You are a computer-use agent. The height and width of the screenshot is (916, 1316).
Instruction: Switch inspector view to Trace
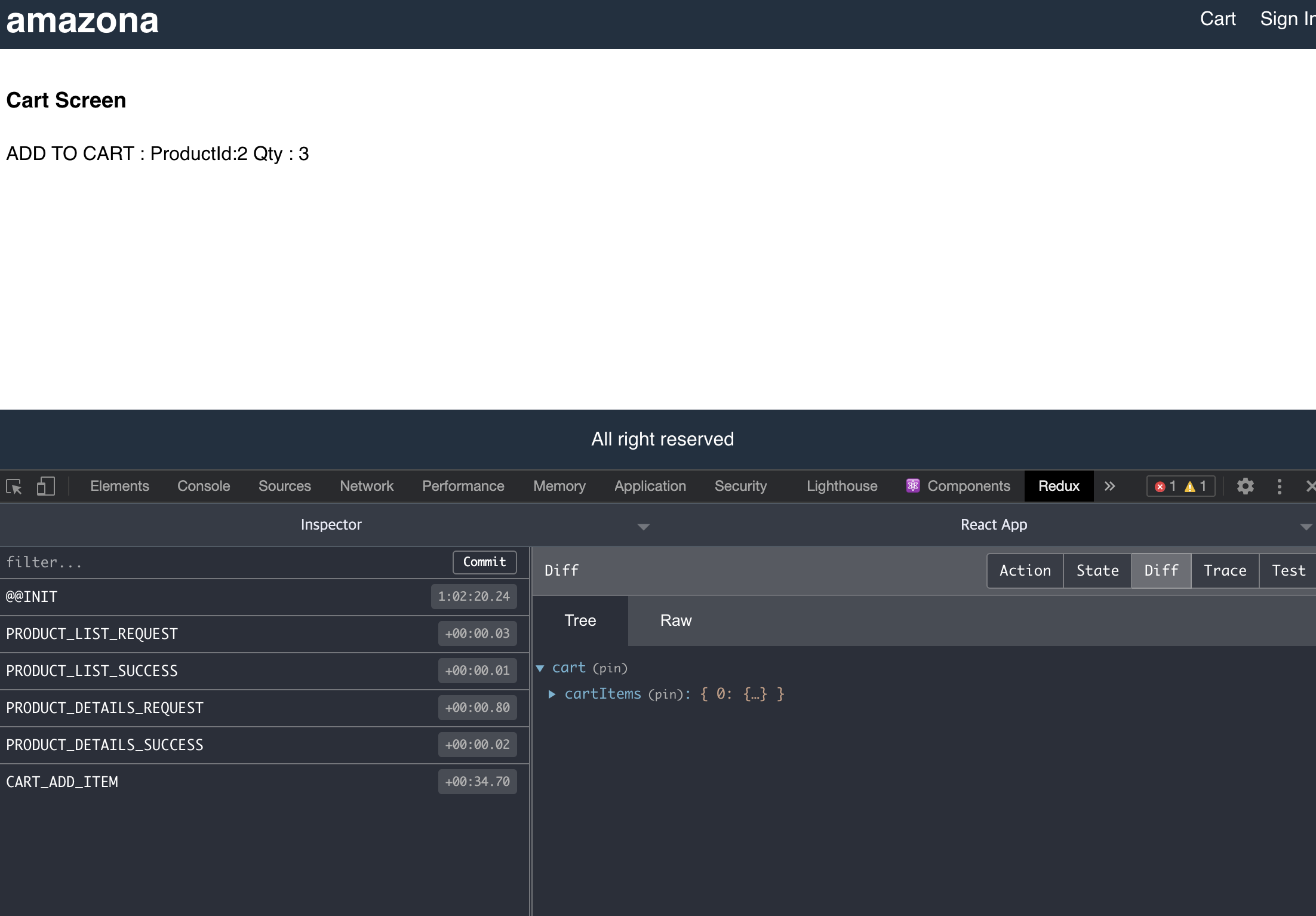1225,571
